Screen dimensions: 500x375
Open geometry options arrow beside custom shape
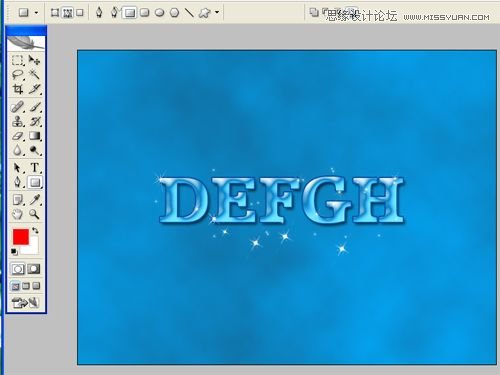click(x=217, y=13)
